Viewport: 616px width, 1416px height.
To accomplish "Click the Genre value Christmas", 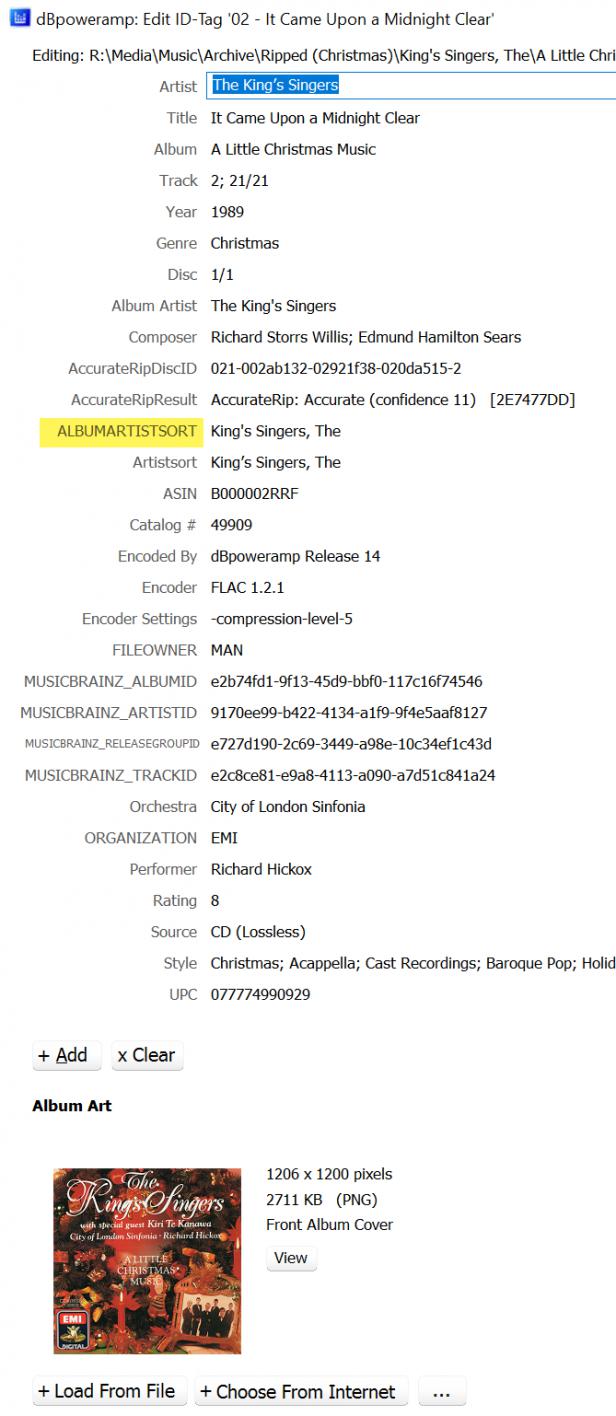I will pos(244,243).
